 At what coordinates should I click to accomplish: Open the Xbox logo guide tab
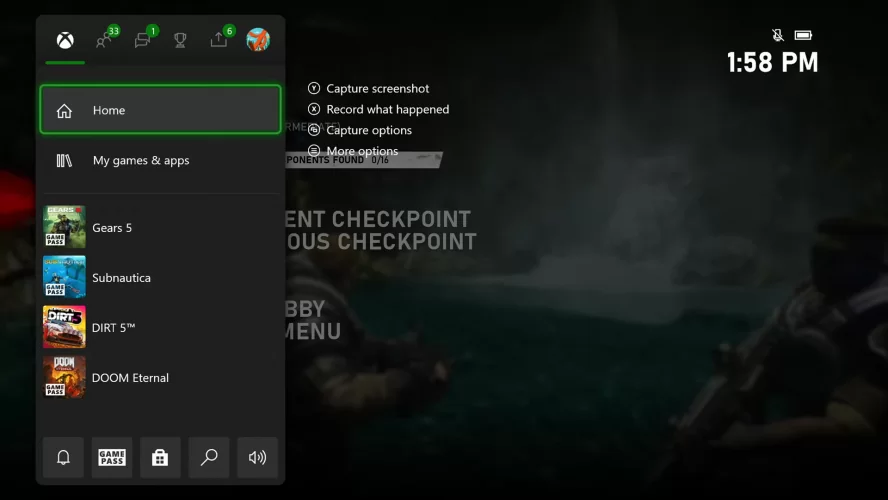(65, 40)
